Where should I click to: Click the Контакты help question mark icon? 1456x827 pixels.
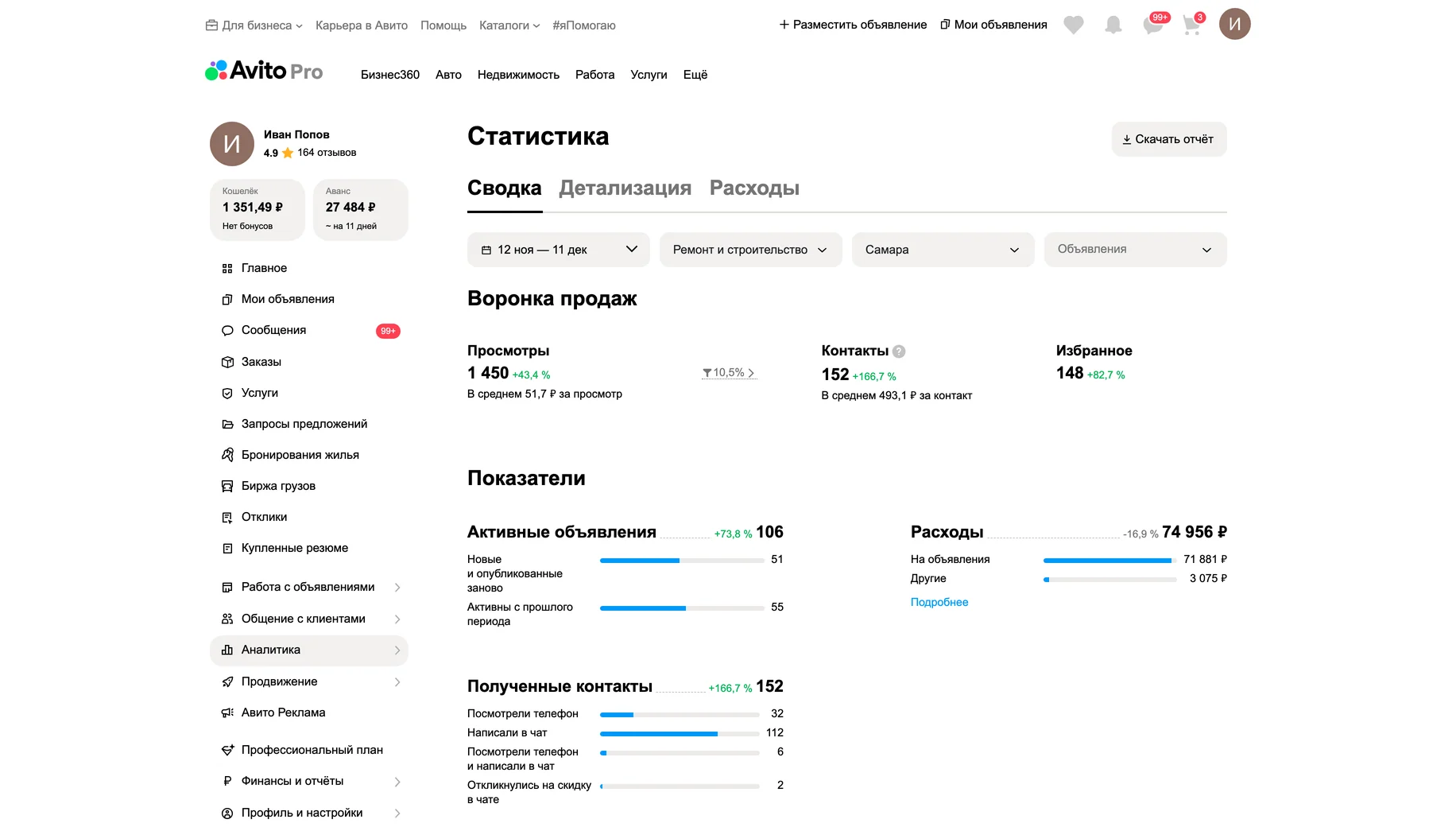click(899, 351)
